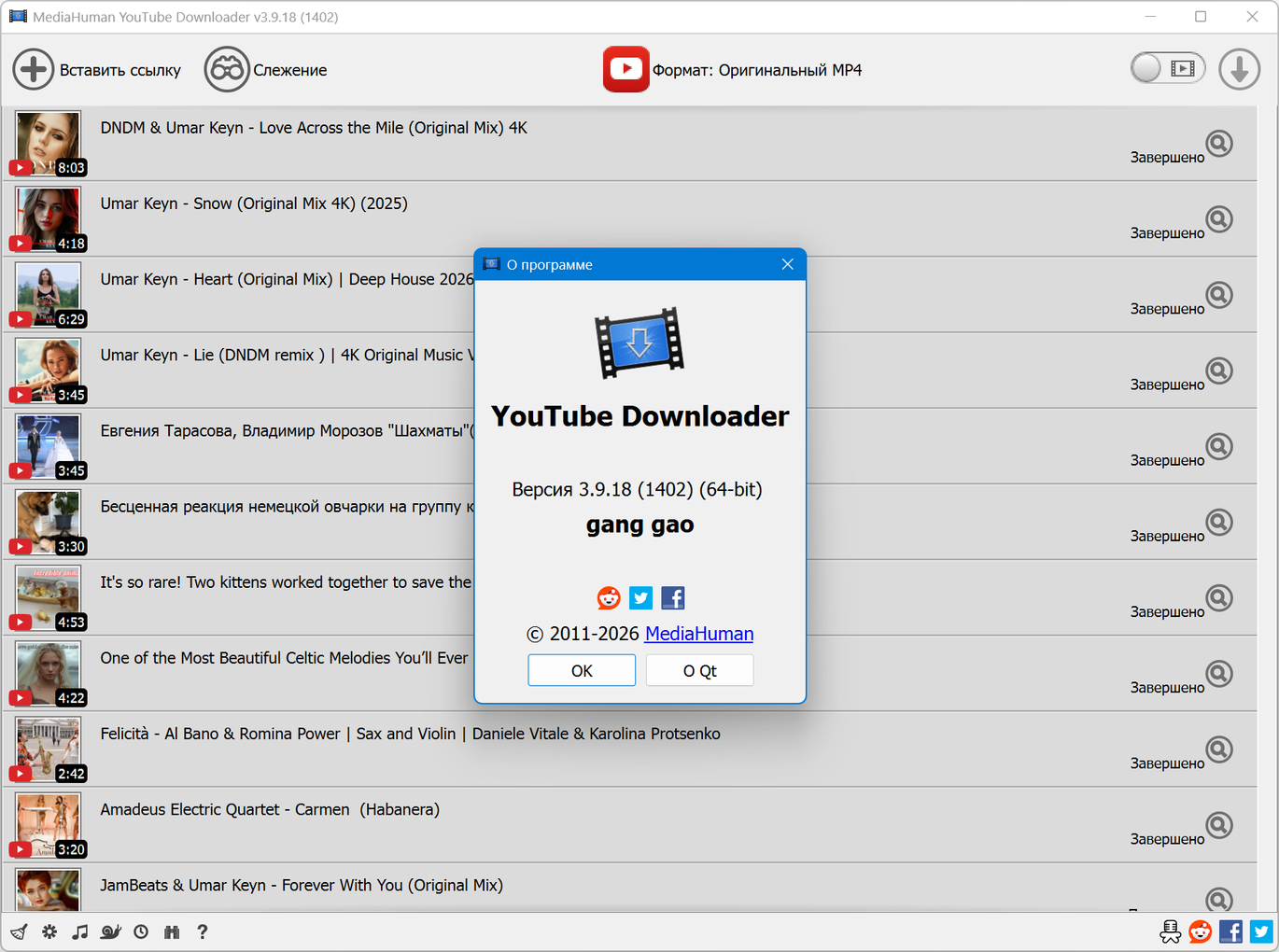
Task: Click the download all arrow button
Action: pyautogui.click(x=1239, y=70)
